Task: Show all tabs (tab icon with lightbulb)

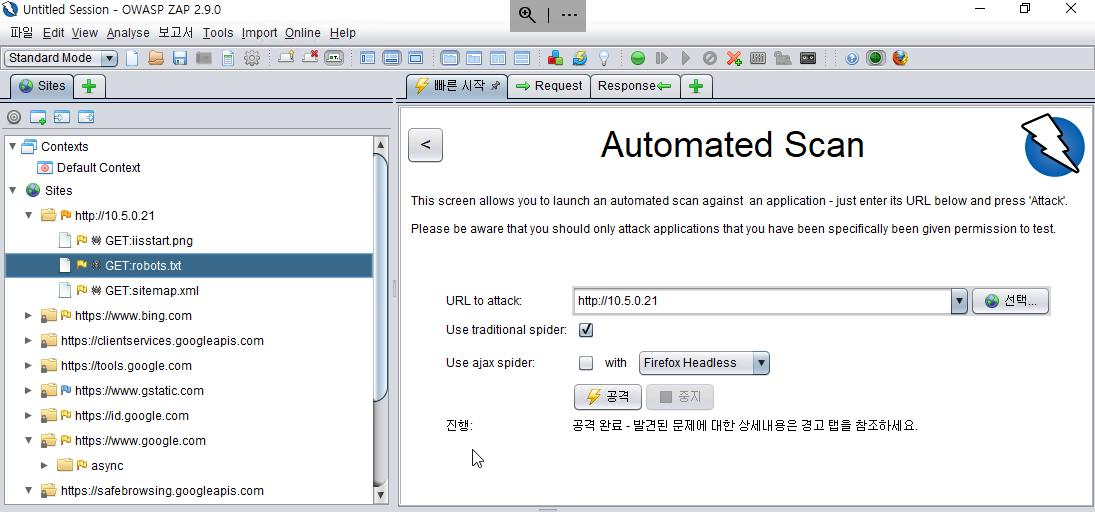Action: tap(286, 58)
